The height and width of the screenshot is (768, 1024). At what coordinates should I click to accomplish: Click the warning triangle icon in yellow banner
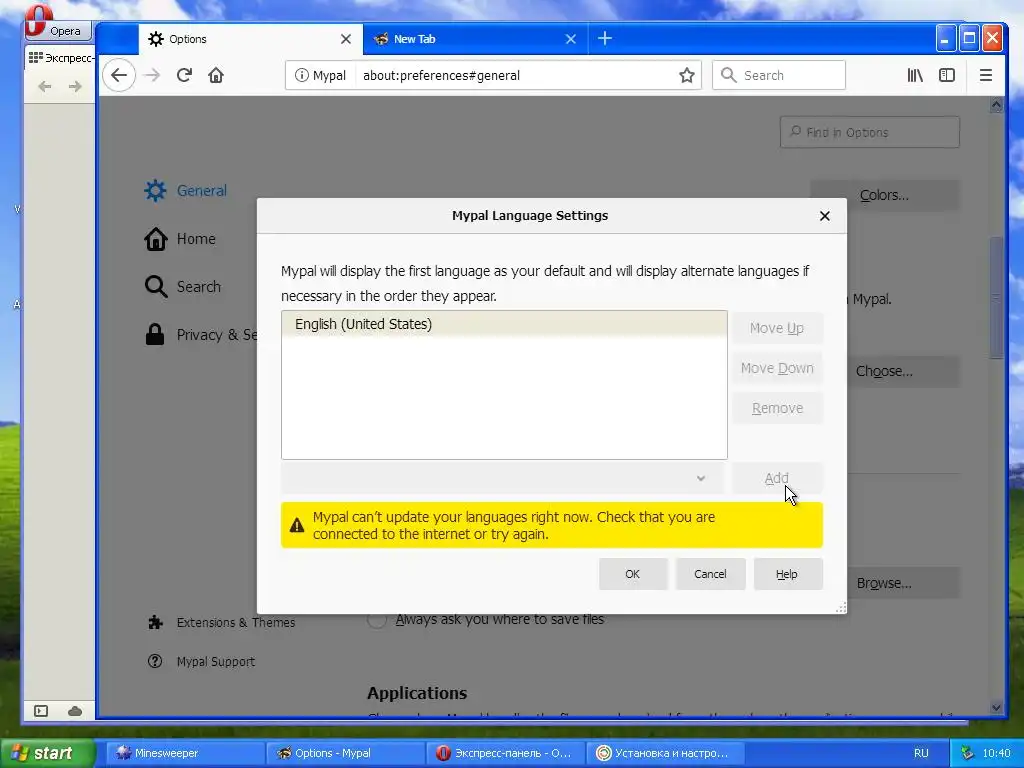pos(297,525)
